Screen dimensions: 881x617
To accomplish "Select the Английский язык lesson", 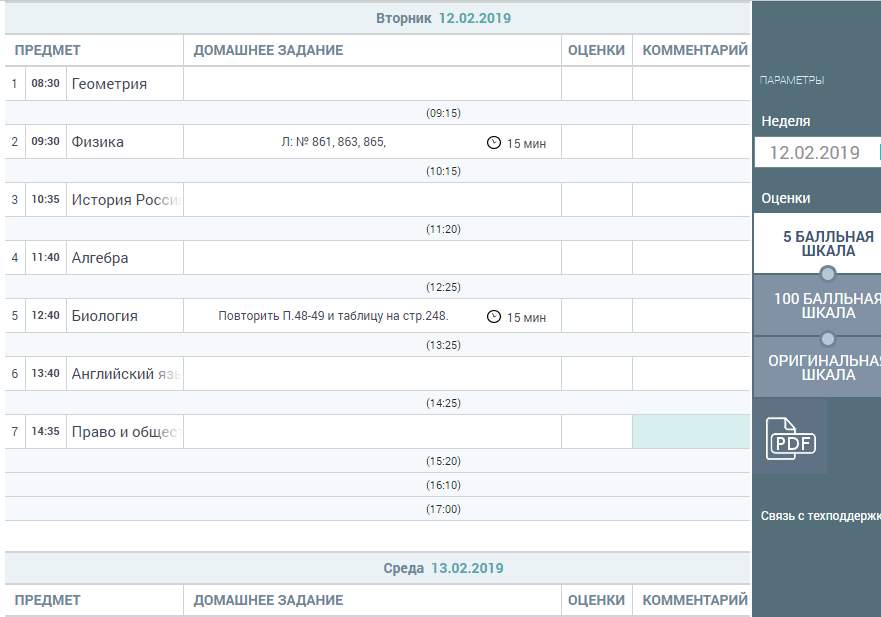I will (125, 374).
